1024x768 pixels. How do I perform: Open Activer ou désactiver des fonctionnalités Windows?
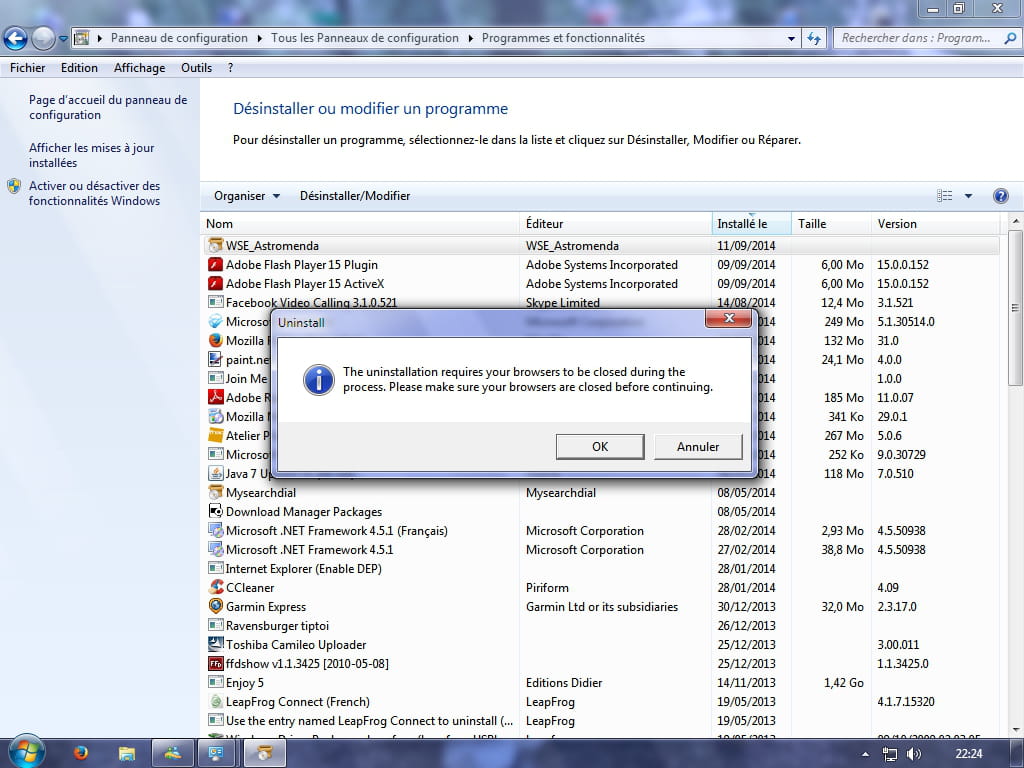pos(95,193)
